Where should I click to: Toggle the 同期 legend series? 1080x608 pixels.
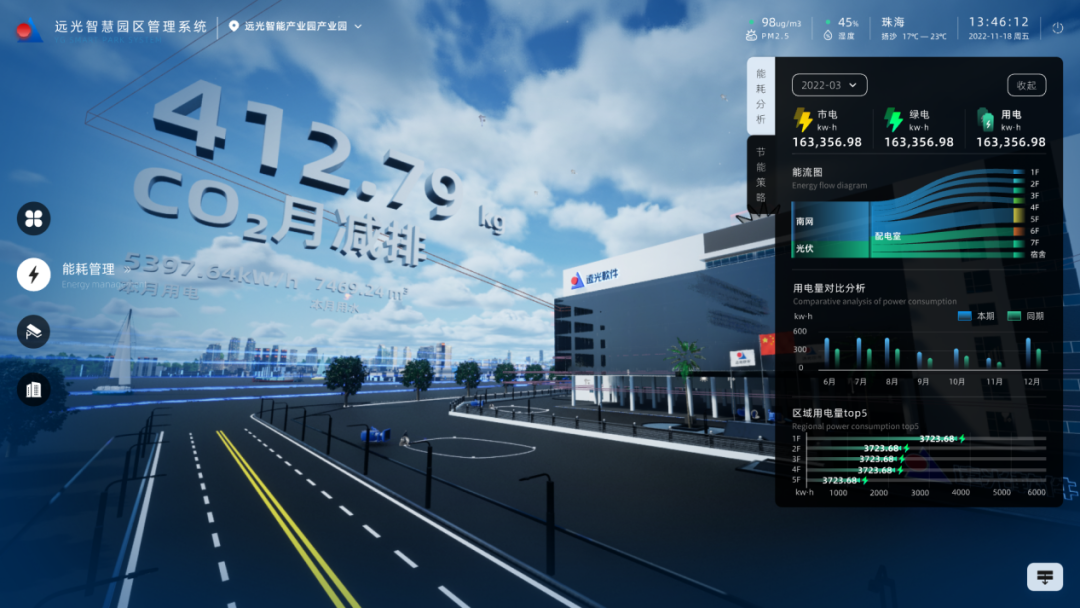(1025, 316)
